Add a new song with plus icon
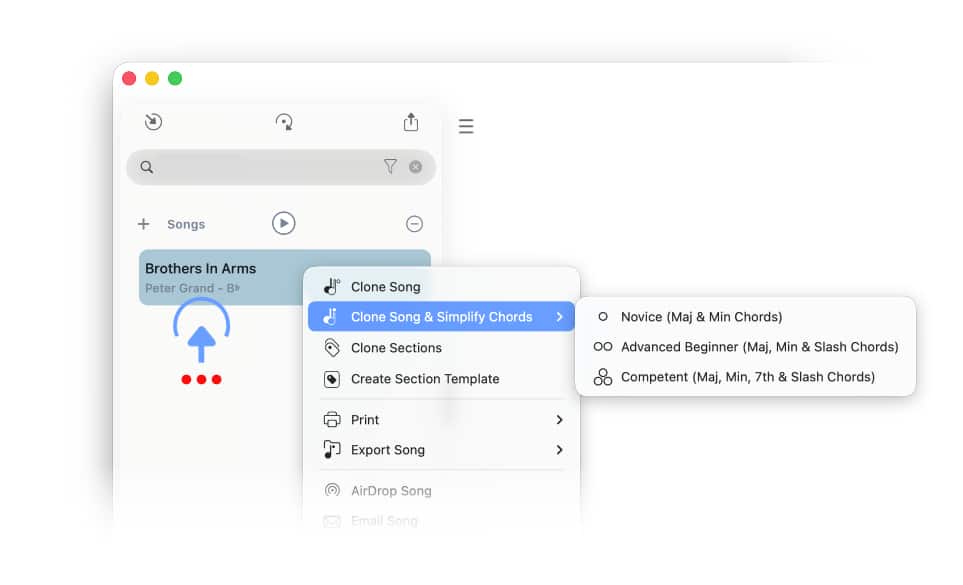963x585 pixels. pos(143,224)
